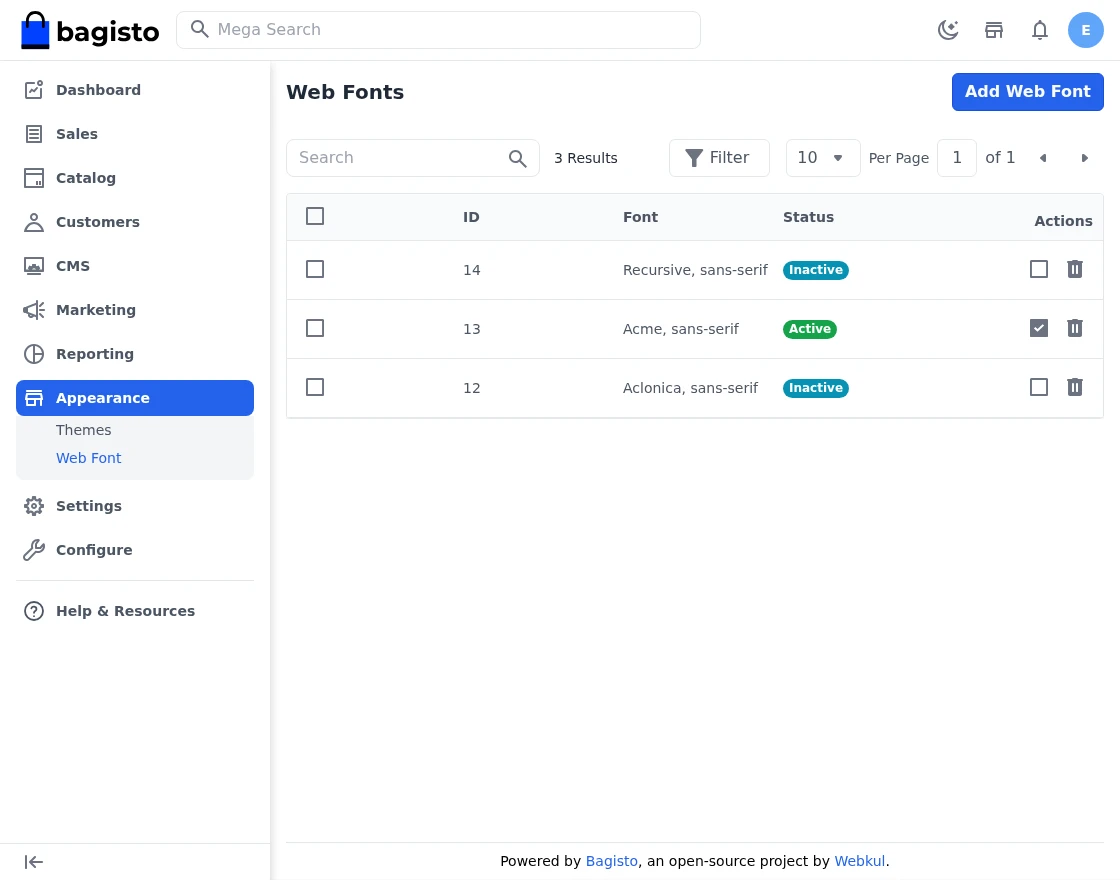Open the Configure menu item
This screenshot has width=1120, height=880.
point(135,550)
